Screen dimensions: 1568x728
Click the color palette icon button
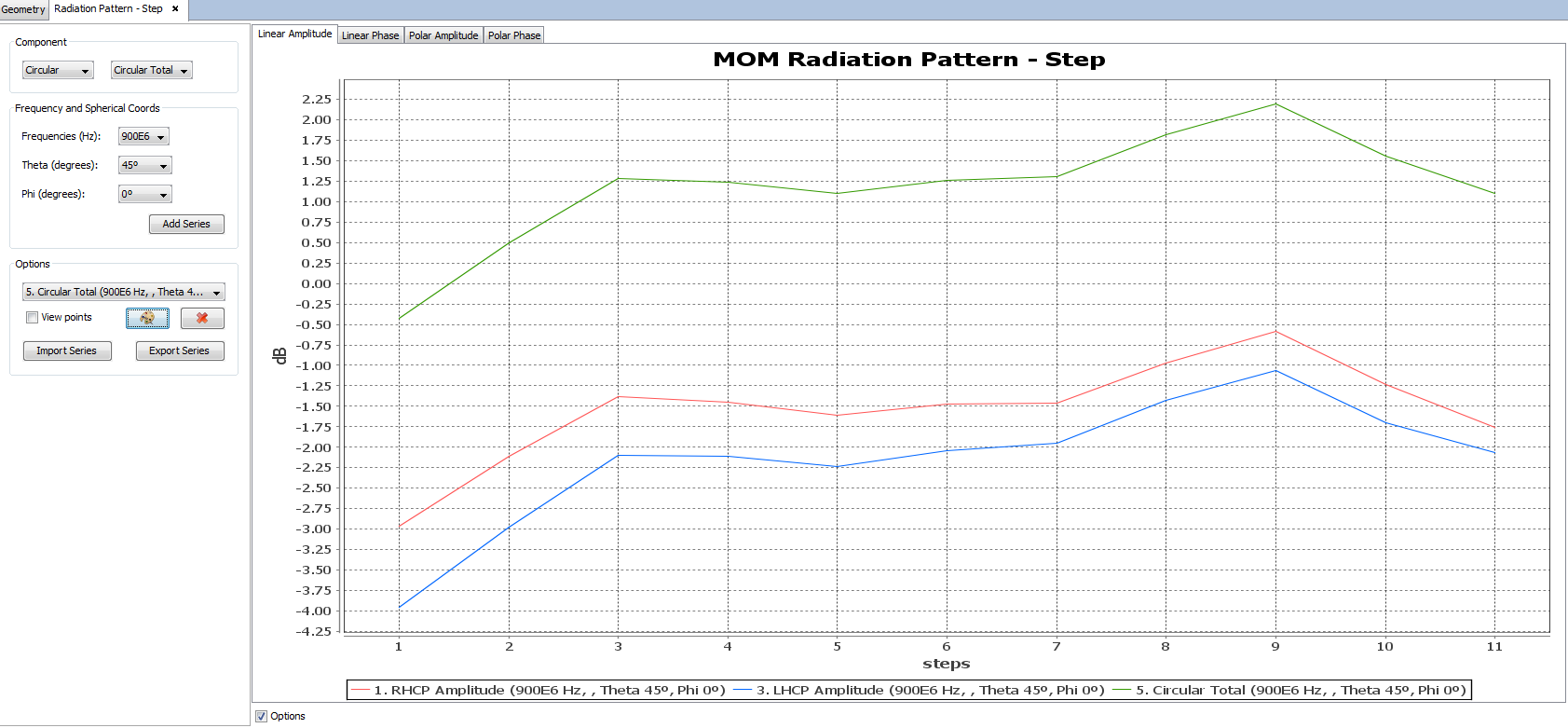(147, 319)
